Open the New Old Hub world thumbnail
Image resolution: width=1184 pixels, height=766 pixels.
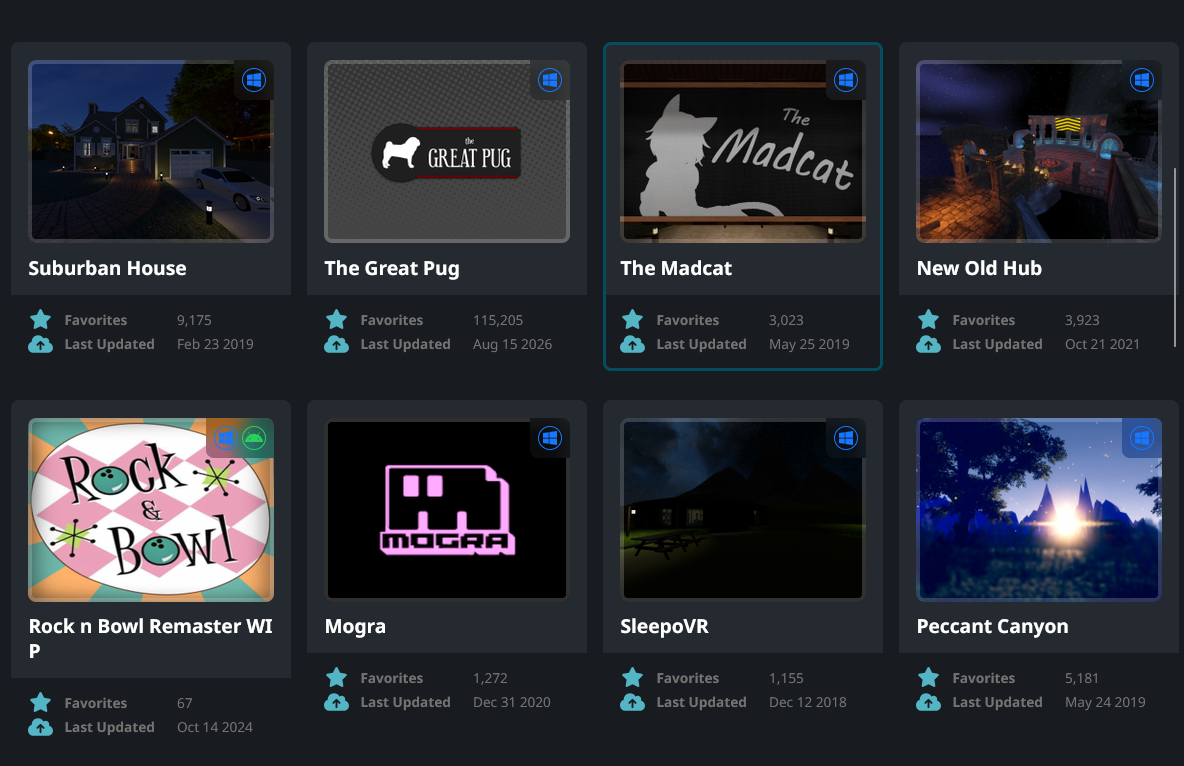(1039, 151)
